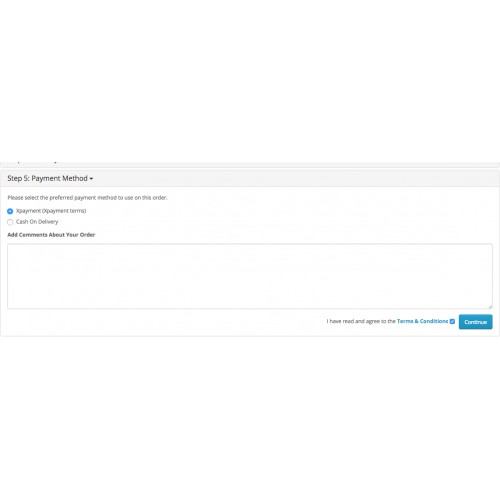Image resolution: width=500 pixels, height=500 pixels.
Task: Click the 'I have read and agree' text
Action: pyautogui.click(x=361, y=321)
